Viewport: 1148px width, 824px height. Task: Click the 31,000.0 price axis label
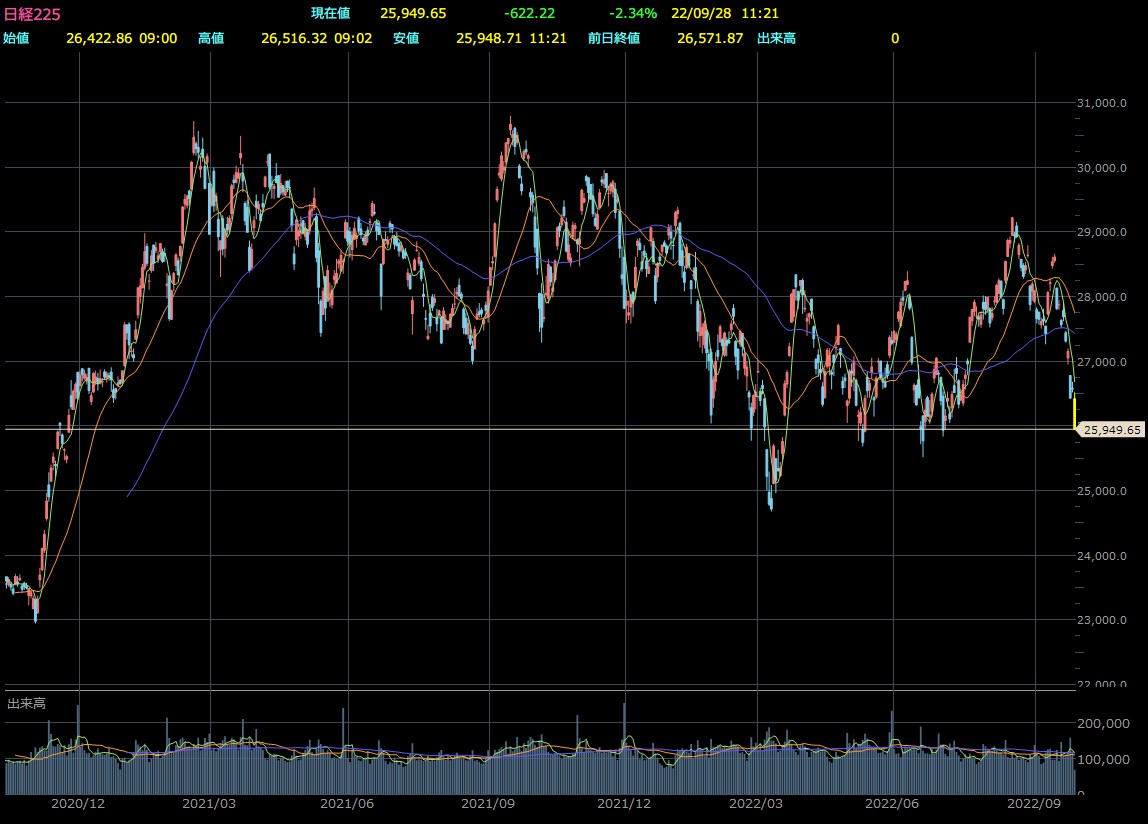(x=1101, y=103)
